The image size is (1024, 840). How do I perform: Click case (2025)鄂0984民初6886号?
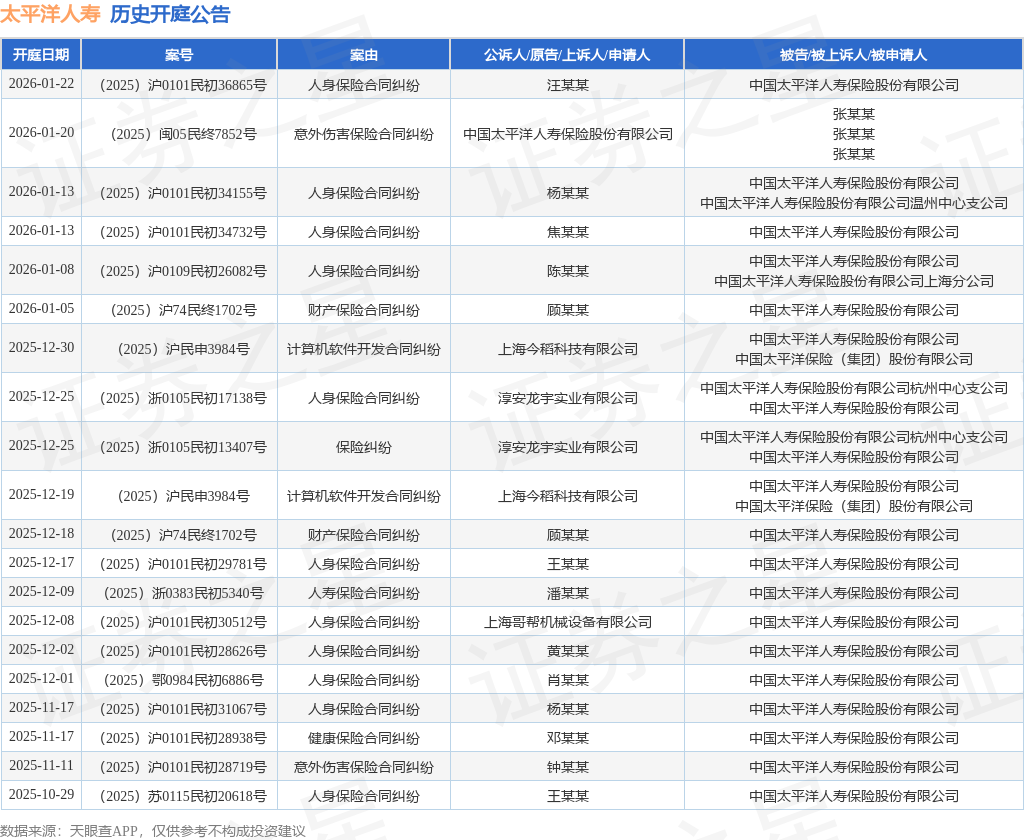pos(183,680)
